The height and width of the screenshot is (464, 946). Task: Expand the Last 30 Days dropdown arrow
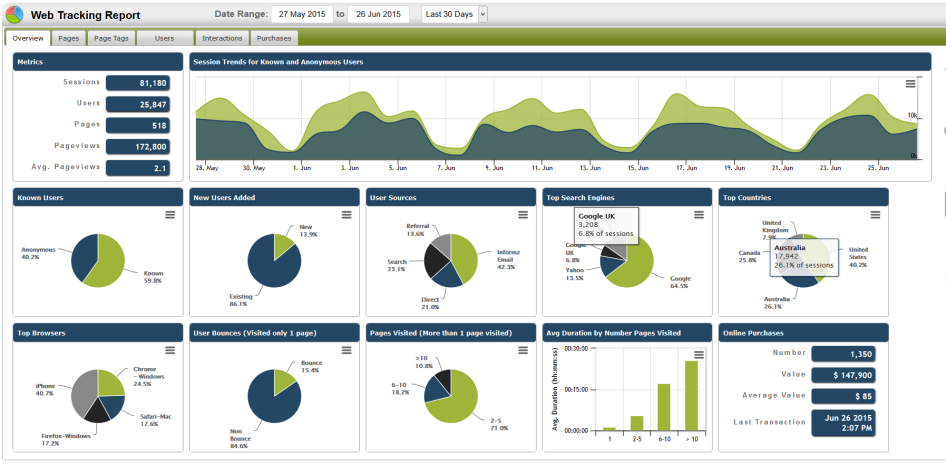[483, 14]
